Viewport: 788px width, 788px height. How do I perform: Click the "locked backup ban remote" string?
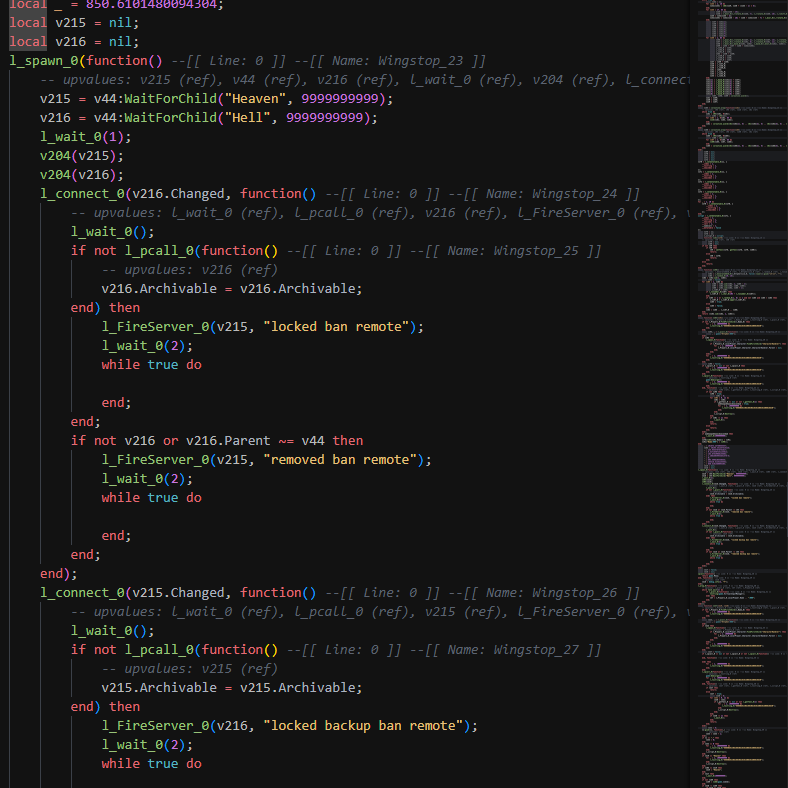(x=363, y=726)
